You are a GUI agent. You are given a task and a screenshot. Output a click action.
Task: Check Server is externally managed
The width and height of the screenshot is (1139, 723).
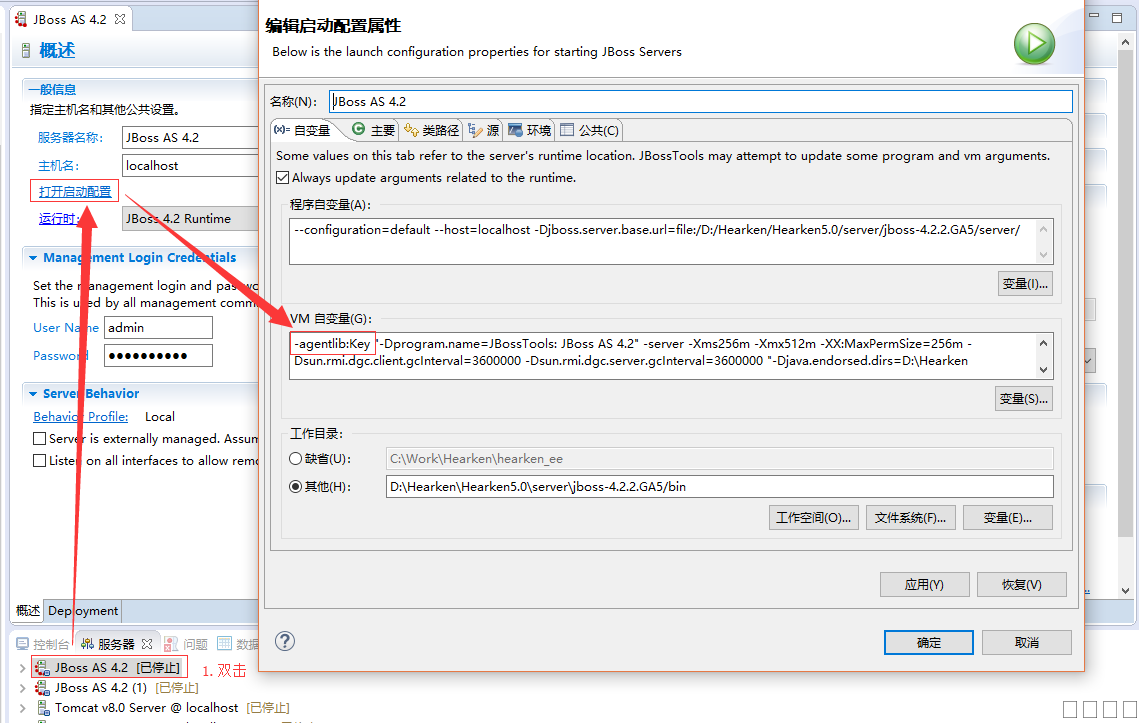(40, 439)
